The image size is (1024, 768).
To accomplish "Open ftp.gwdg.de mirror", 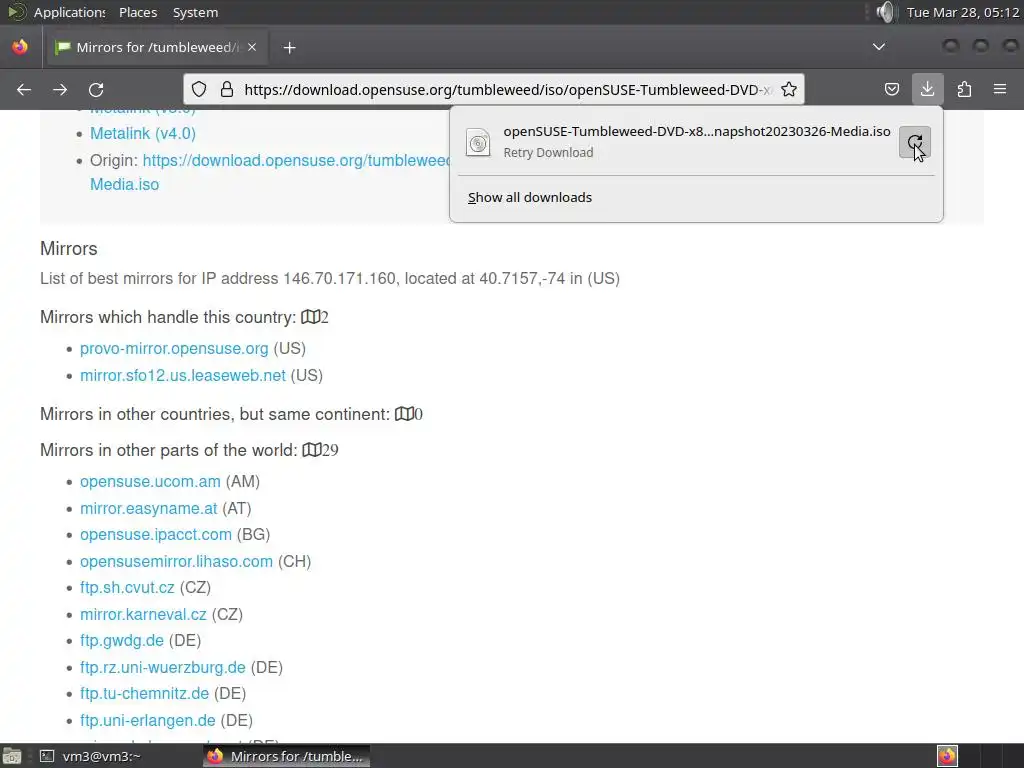I will pyautogui.click(x=122, y=641).
